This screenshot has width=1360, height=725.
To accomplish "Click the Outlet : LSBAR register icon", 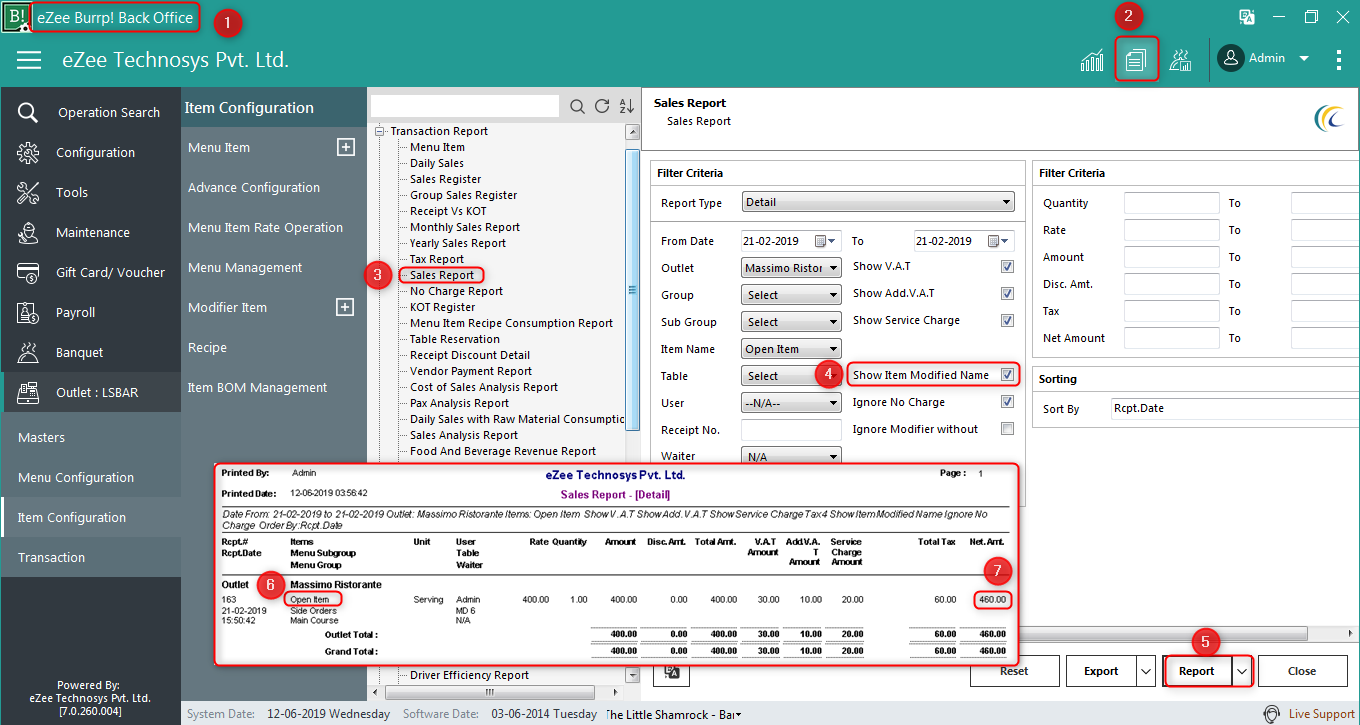I will [x=28, y=392].
